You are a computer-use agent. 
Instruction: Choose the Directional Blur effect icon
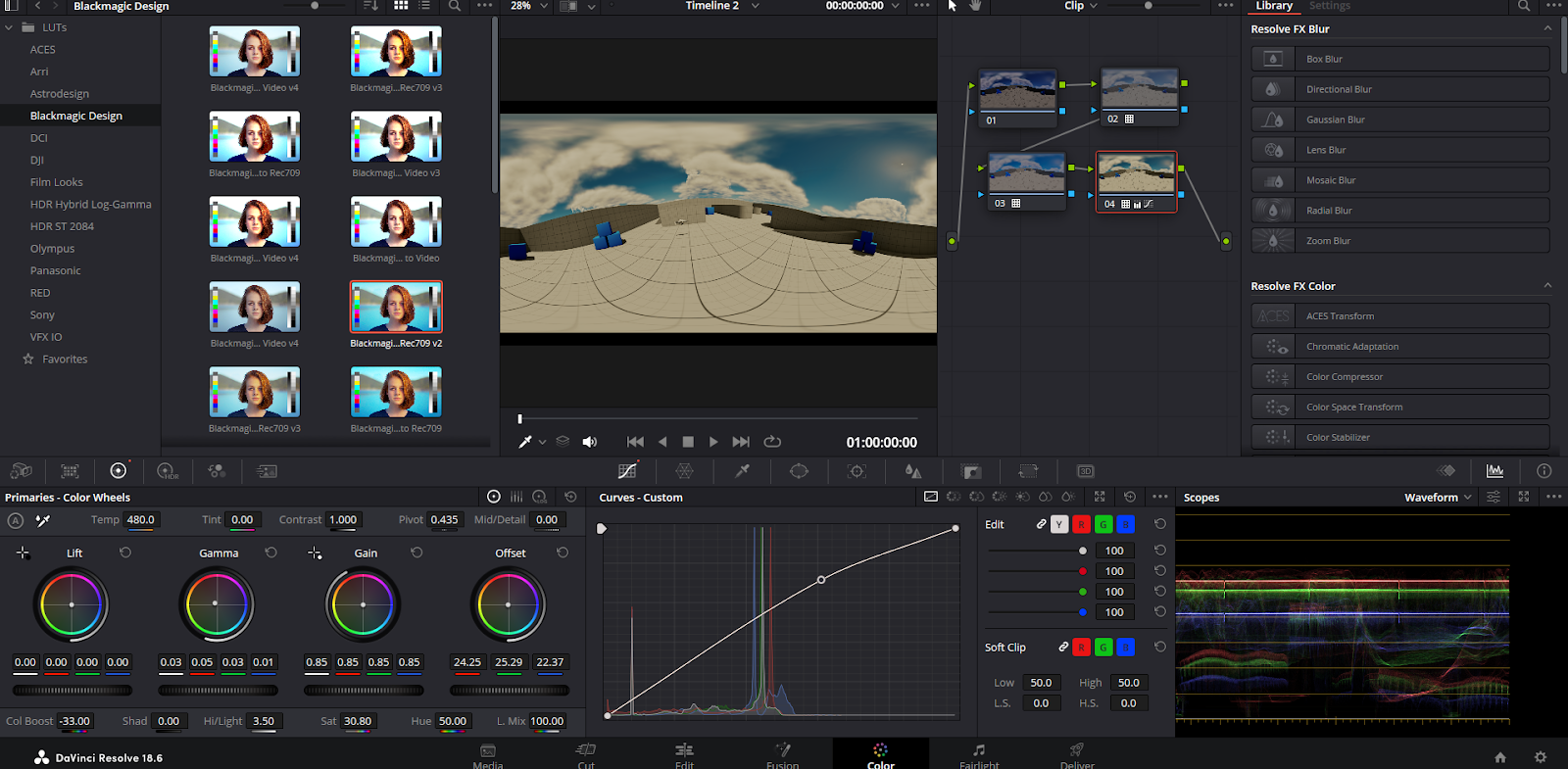coord(1273,89)
